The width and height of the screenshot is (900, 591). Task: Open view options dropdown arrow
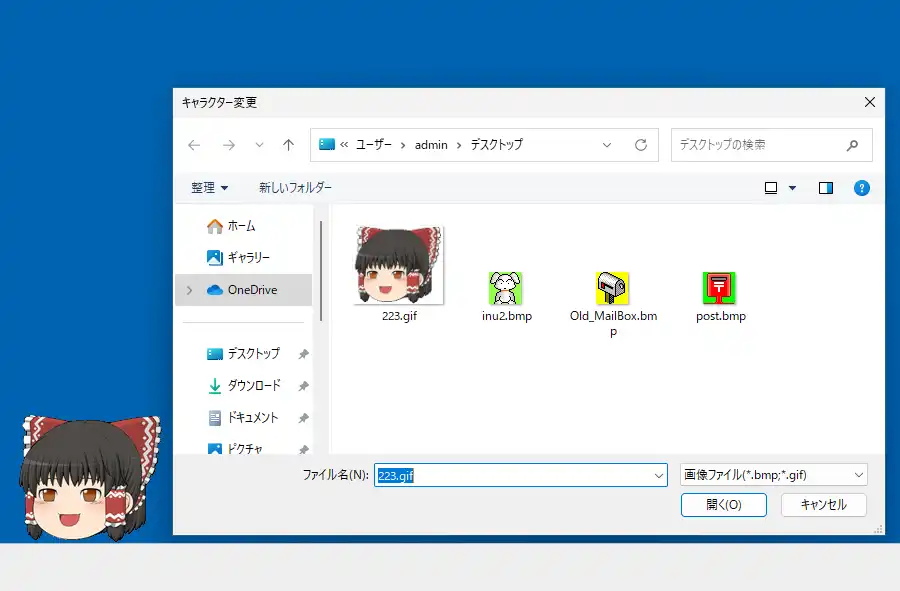(x=793, y=188)
